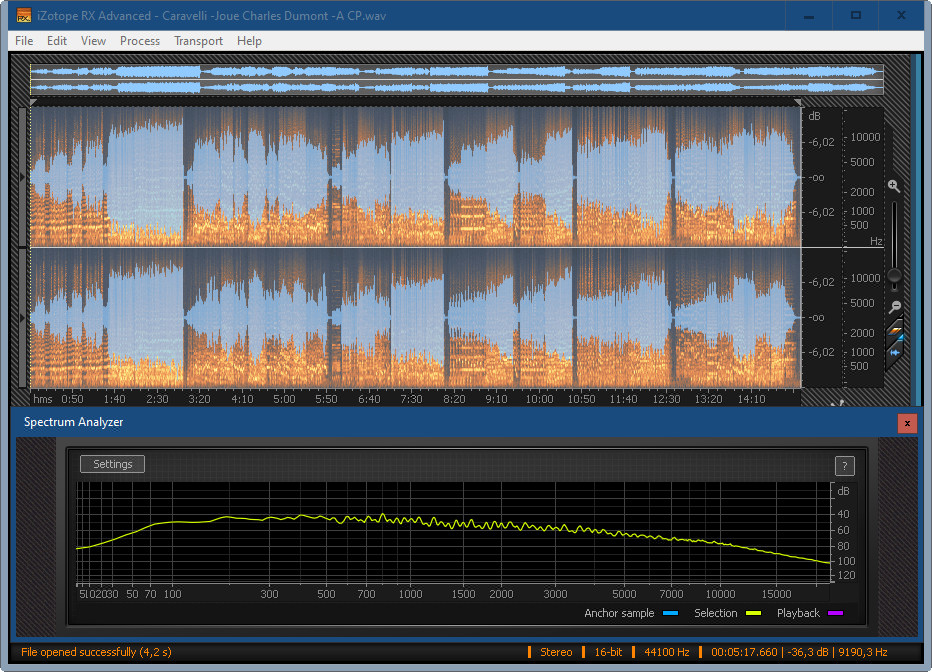Open the Transport menu

(x=198, y=41)
